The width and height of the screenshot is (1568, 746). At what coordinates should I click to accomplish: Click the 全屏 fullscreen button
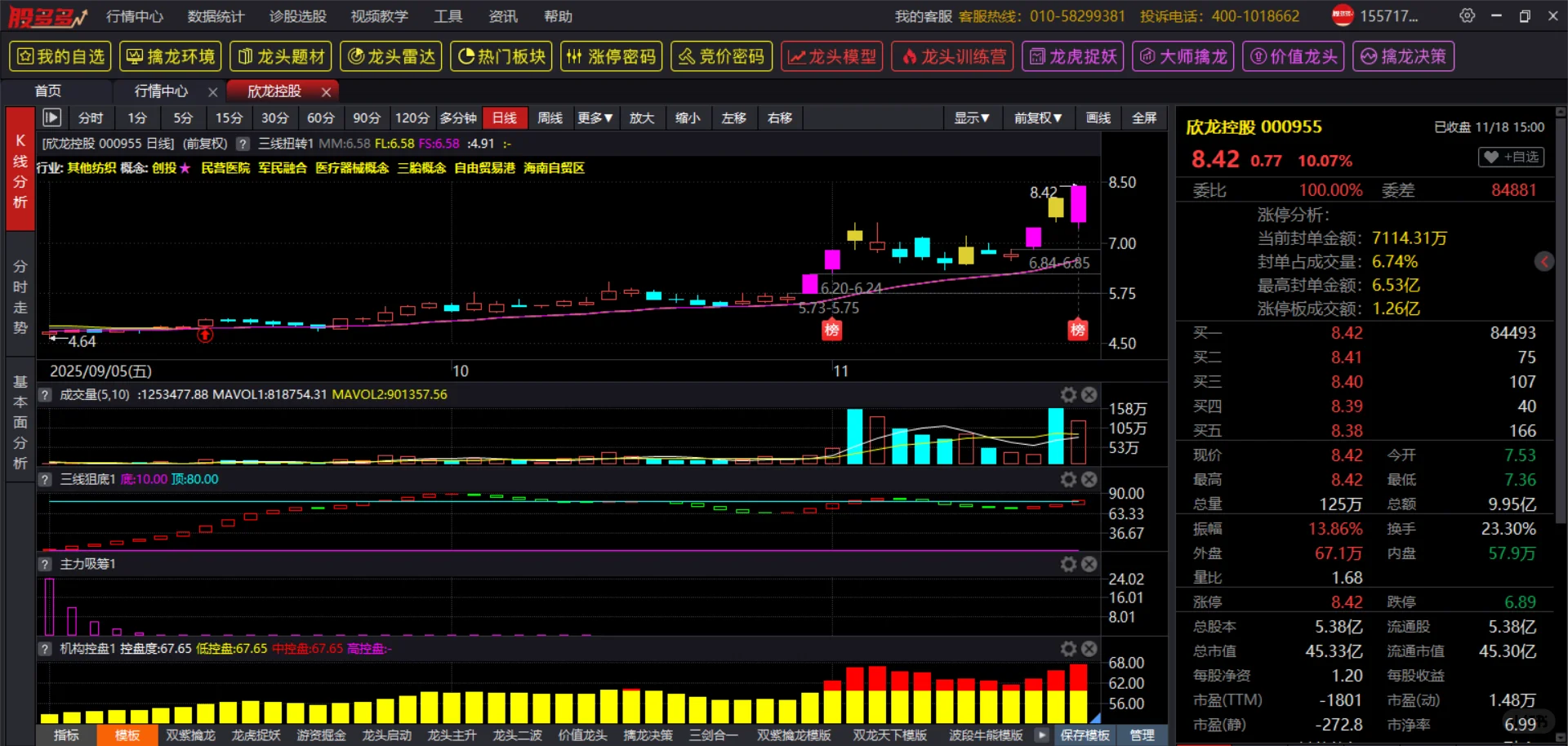(x=1144, y=118)
